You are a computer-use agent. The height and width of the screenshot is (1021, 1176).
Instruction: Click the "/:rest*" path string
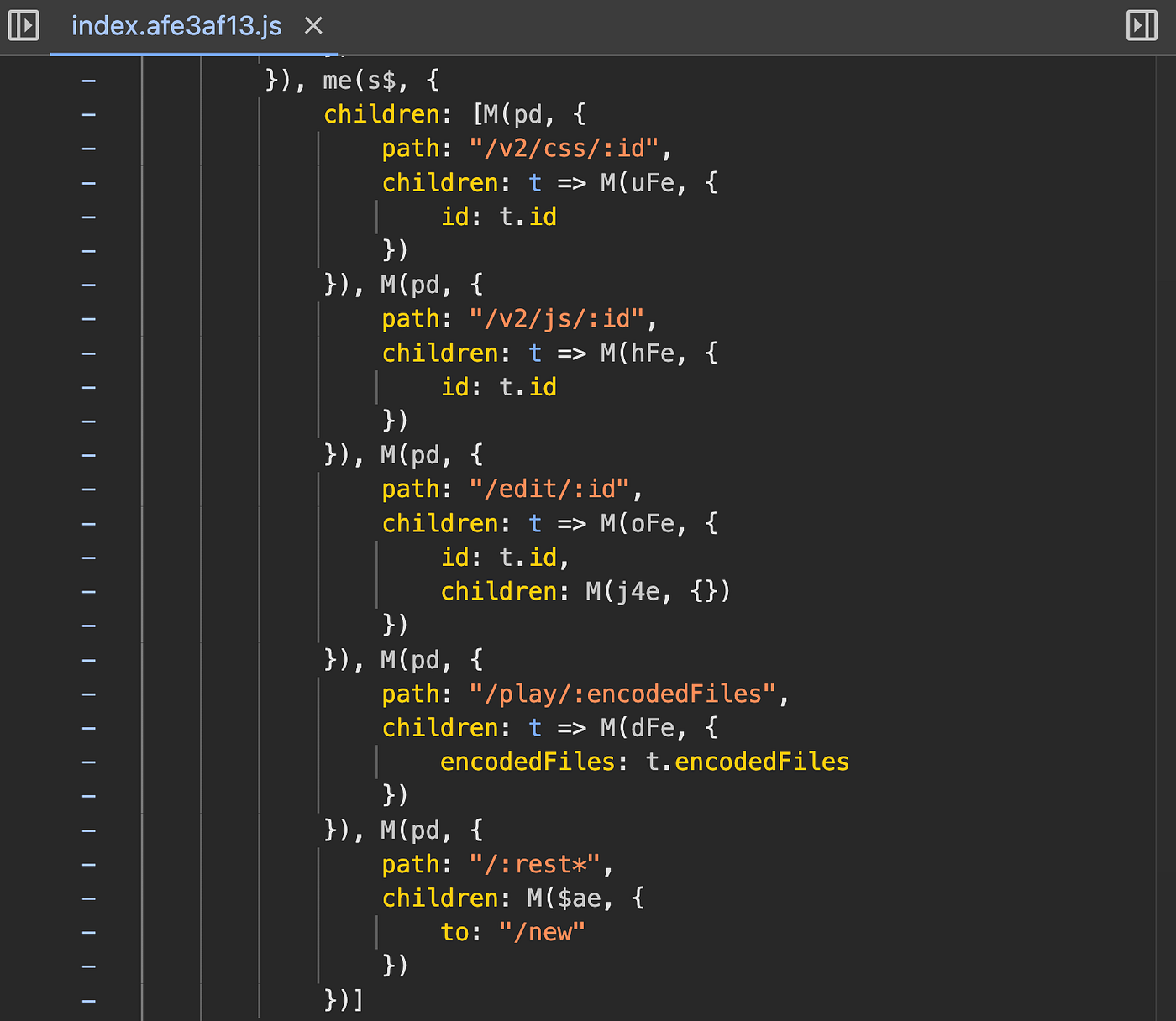(535, 864)
